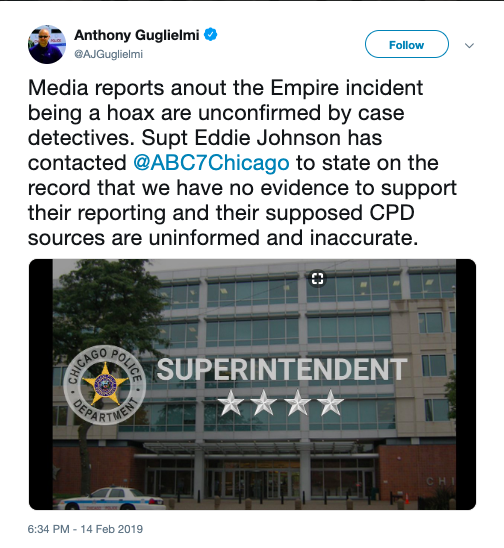This screenshot has height=548, width=504.
Task: Click the Chicago Police Department seal
Action: click(105, 385)
